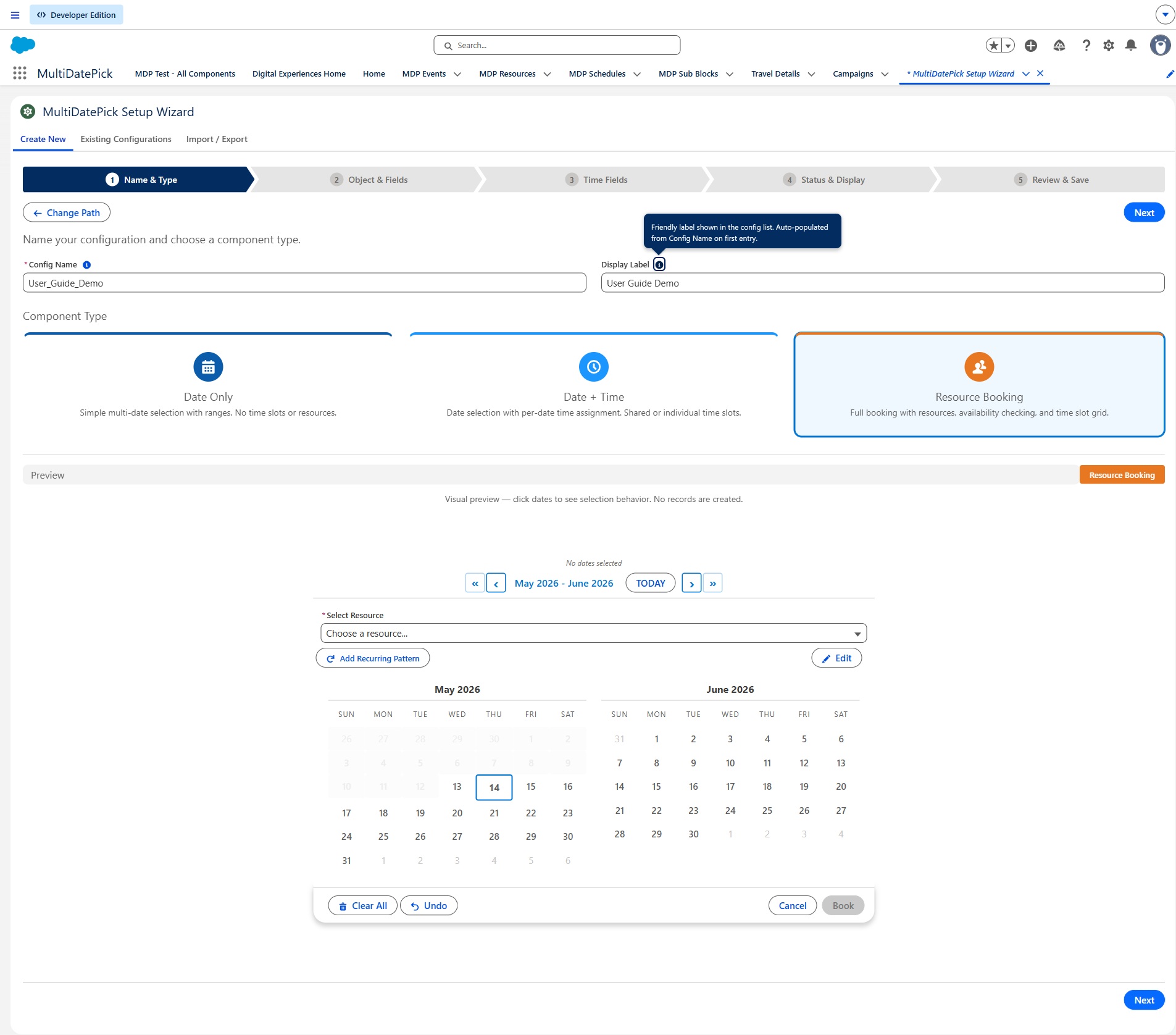Select June 18 in the calendar
Viewport: 1176px width, 1035px height.
[x=767, y=787]
